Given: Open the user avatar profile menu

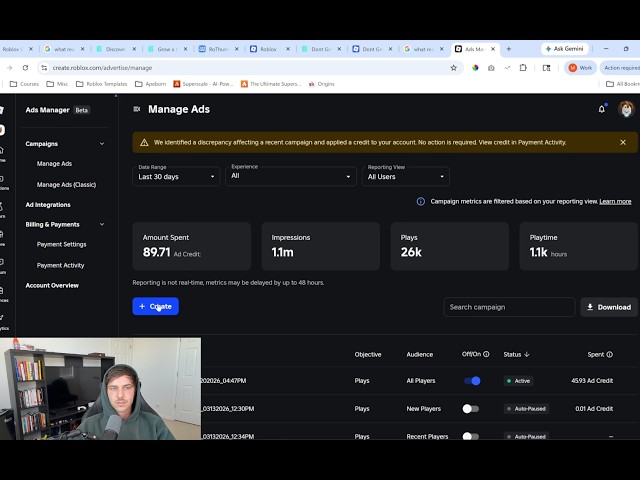Looking at the screenshot, I should (x=626, y=109).
